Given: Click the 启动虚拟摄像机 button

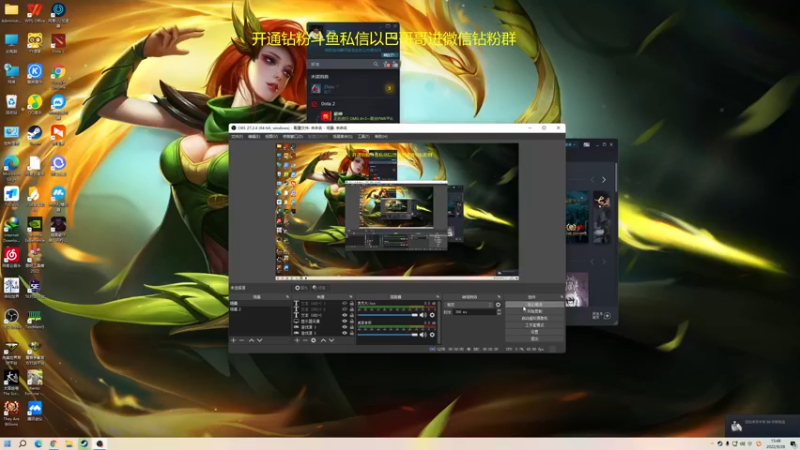Looking at the screenshot, I should coord(535,318).
